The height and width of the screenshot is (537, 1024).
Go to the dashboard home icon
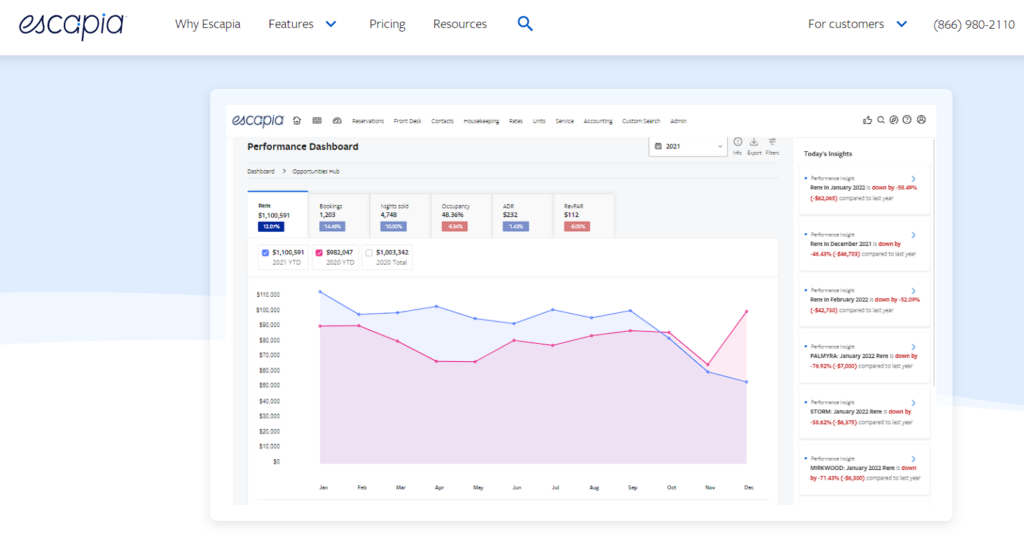pyautogui.click(x=297, y=121)
